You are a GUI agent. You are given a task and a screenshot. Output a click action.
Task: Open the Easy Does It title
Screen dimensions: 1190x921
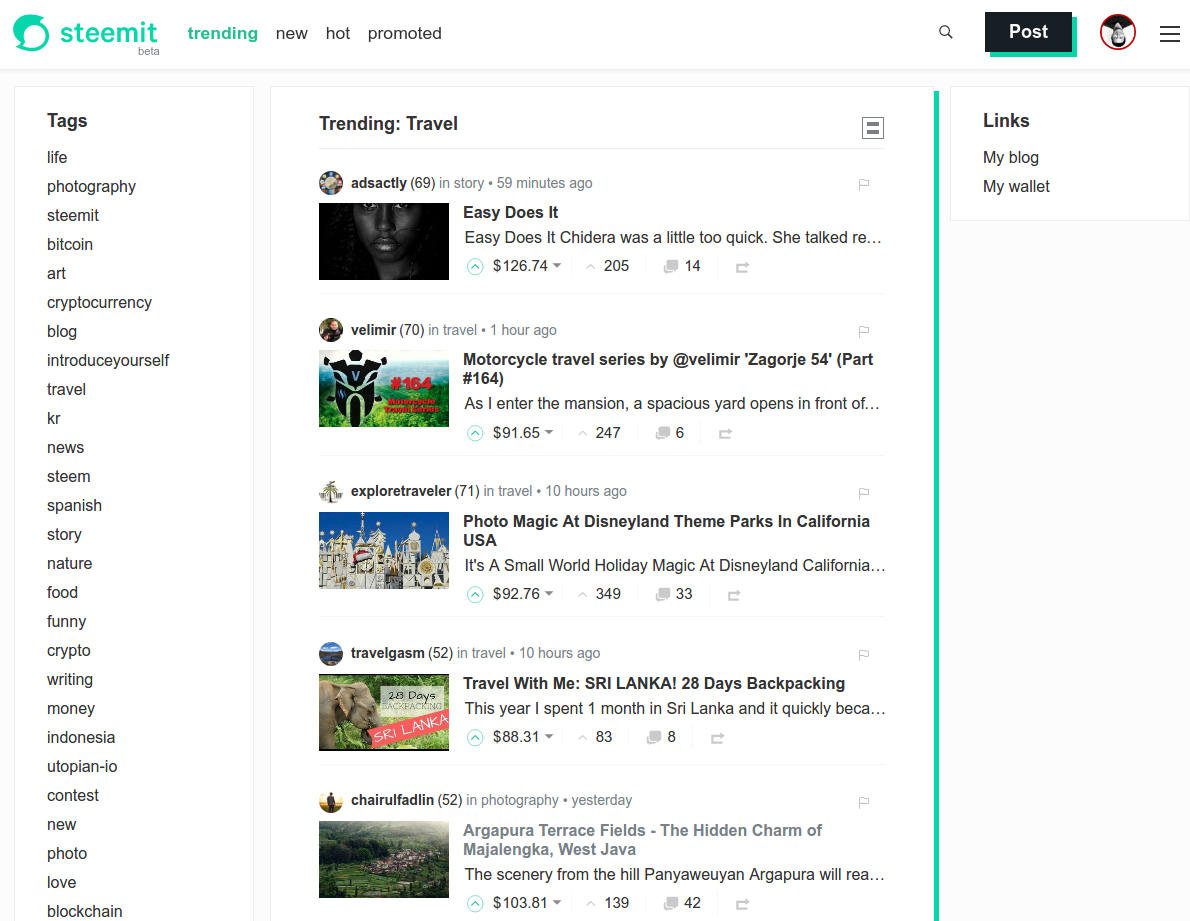(x=511, y=212)
